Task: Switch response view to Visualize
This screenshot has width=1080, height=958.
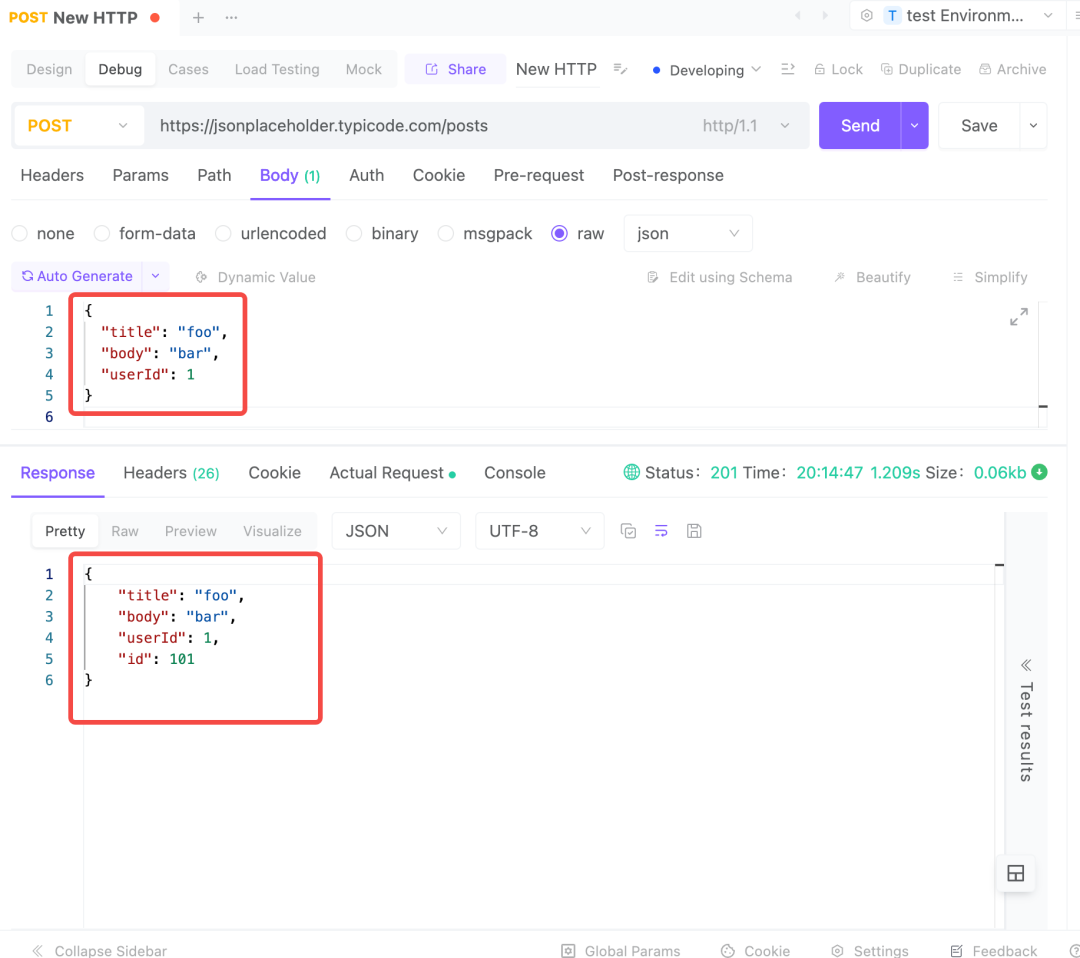Action: [x=272, y=531]
